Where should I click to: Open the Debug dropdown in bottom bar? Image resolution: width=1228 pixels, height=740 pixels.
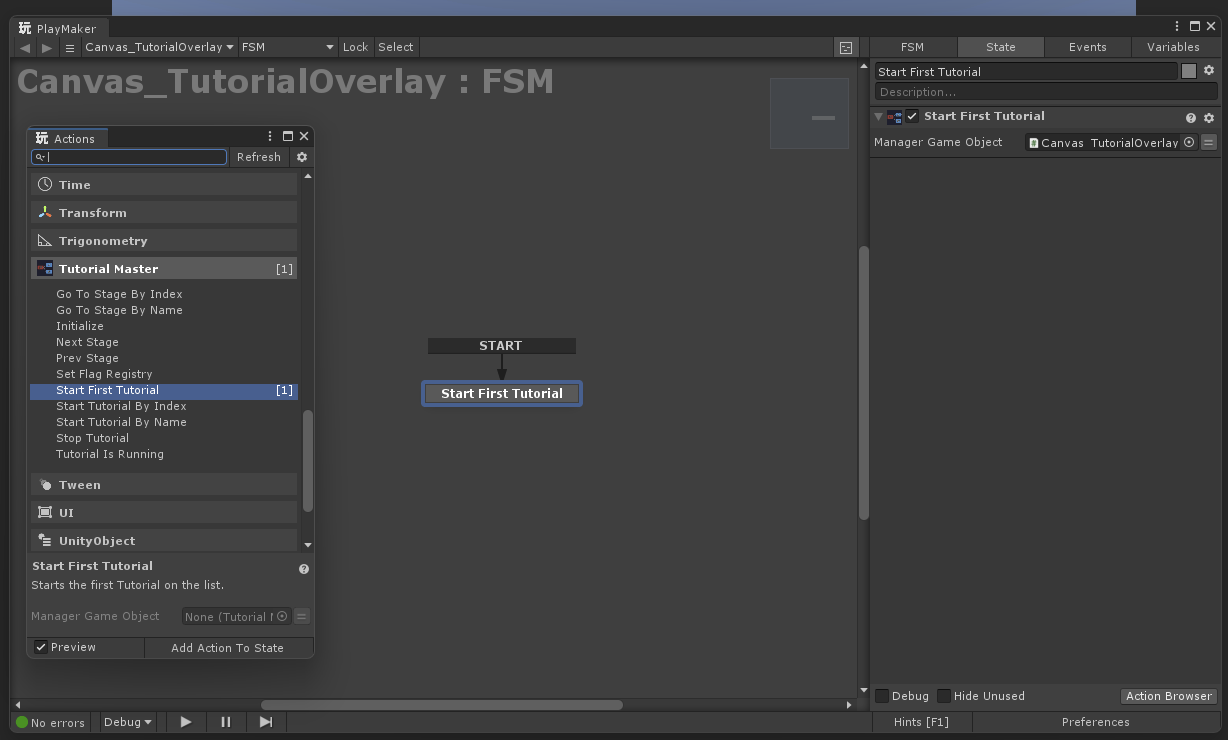click(x=127, y=722)
